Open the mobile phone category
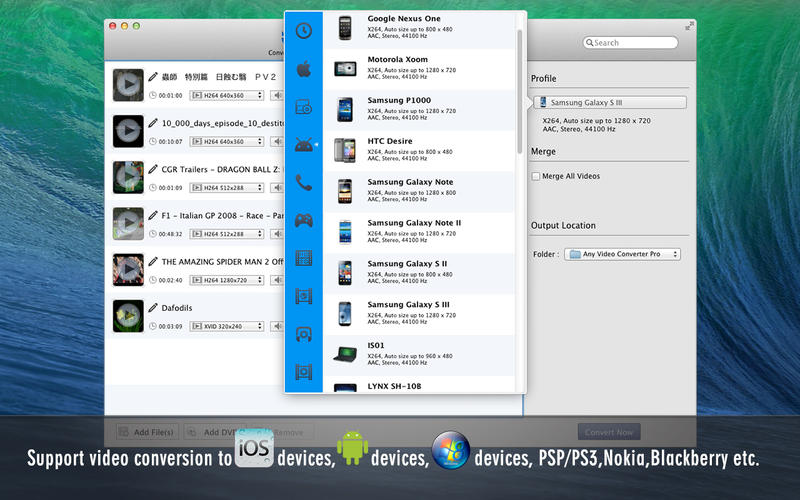The height and width of the screenshot is (500, 800). point(303,183)
